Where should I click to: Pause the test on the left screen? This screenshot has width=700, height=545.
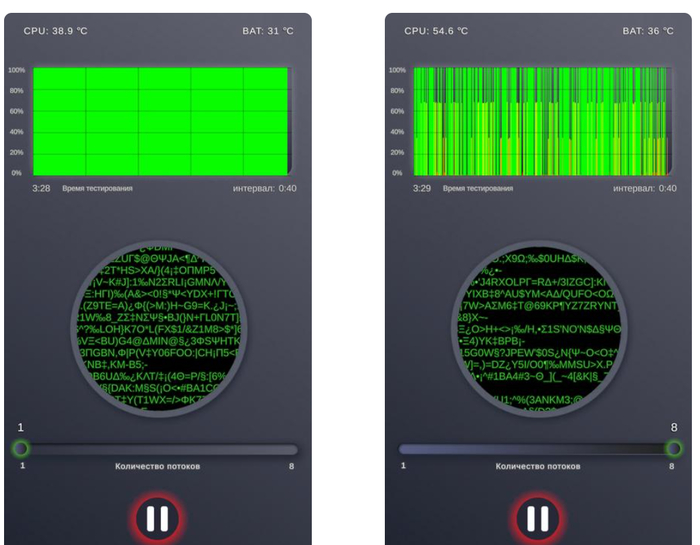click(x=157, y=518)
